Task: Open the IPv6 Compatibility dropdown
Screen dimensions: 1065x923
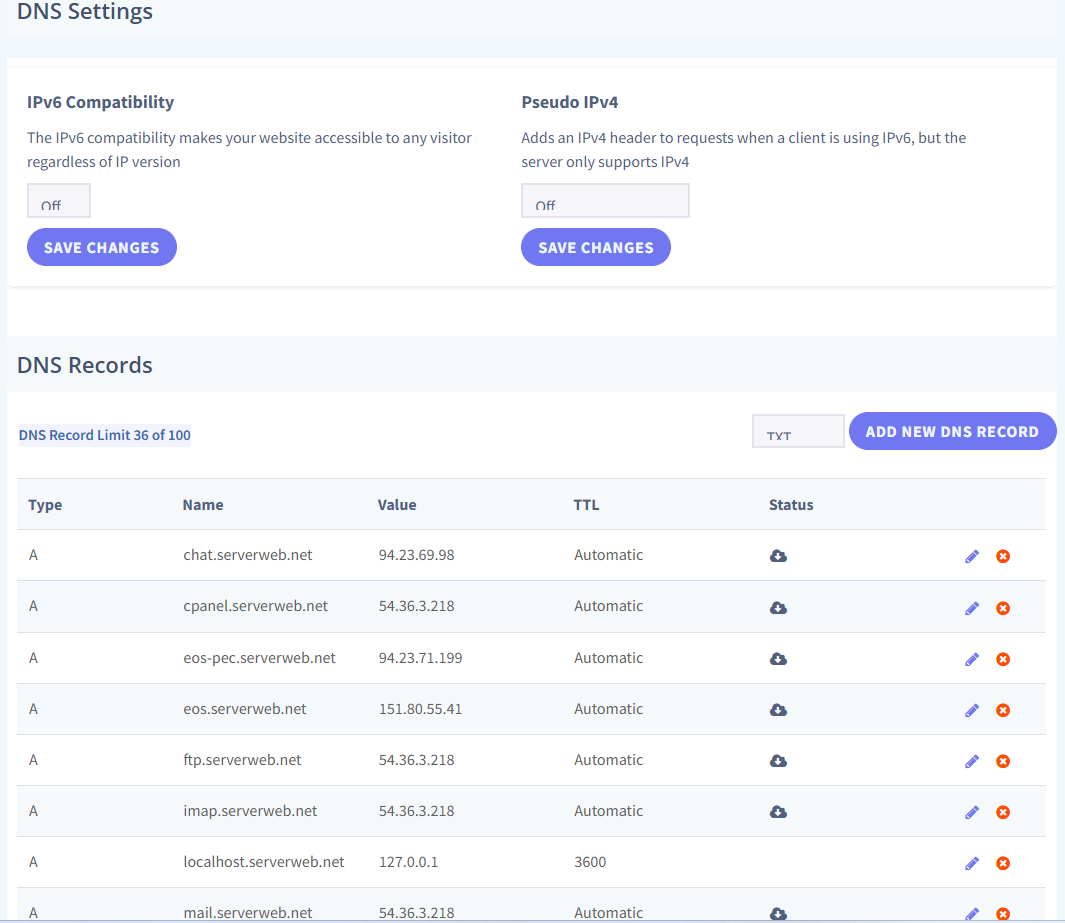Action: (59, 201)
